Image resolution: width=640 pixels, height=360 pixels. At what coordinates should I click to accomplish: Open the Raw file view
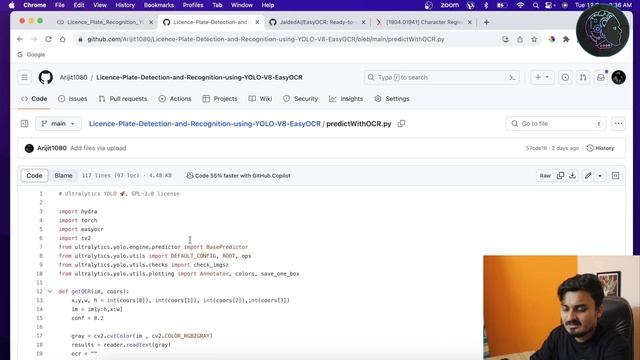(x=545, y=176)
